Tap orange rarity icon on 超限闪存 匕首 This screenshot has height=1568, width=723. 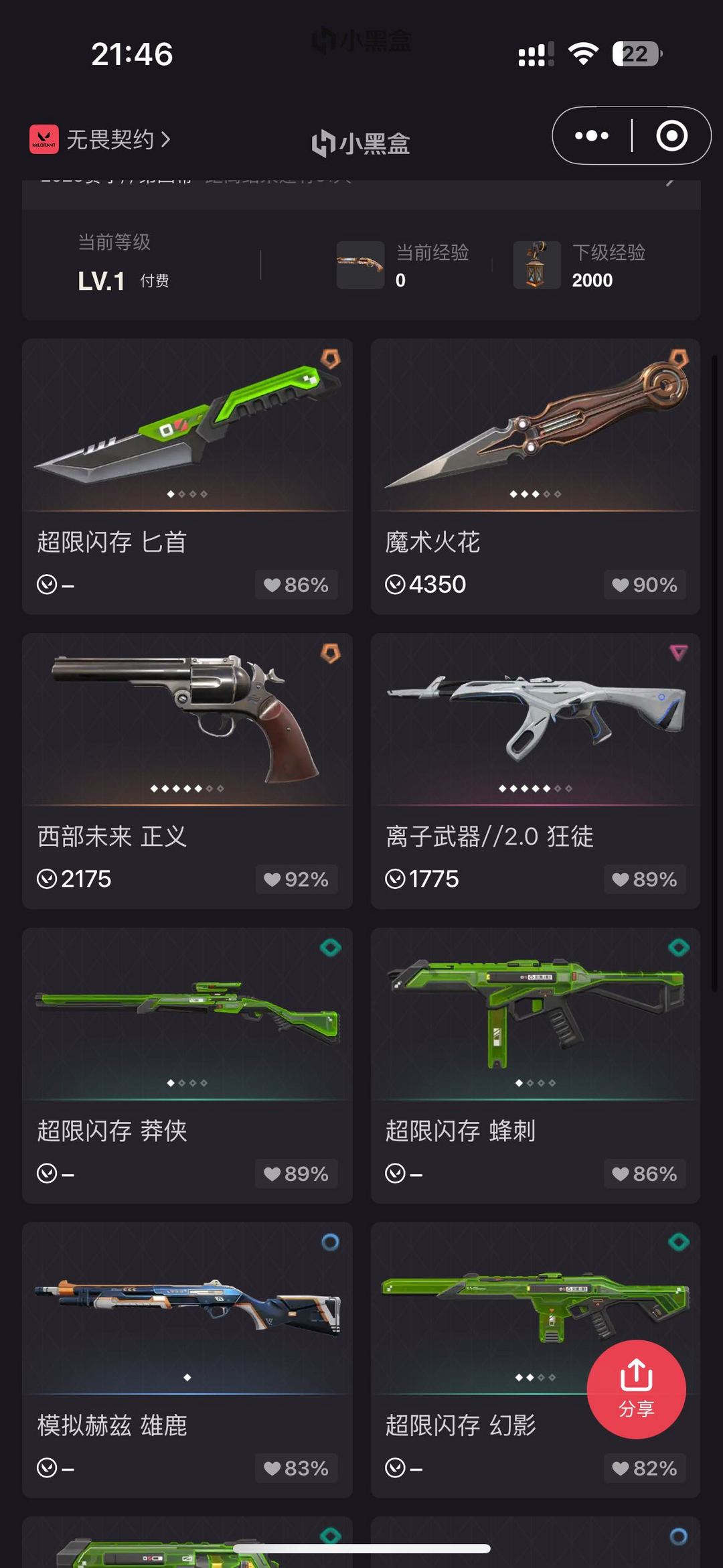tap(330, 358)
